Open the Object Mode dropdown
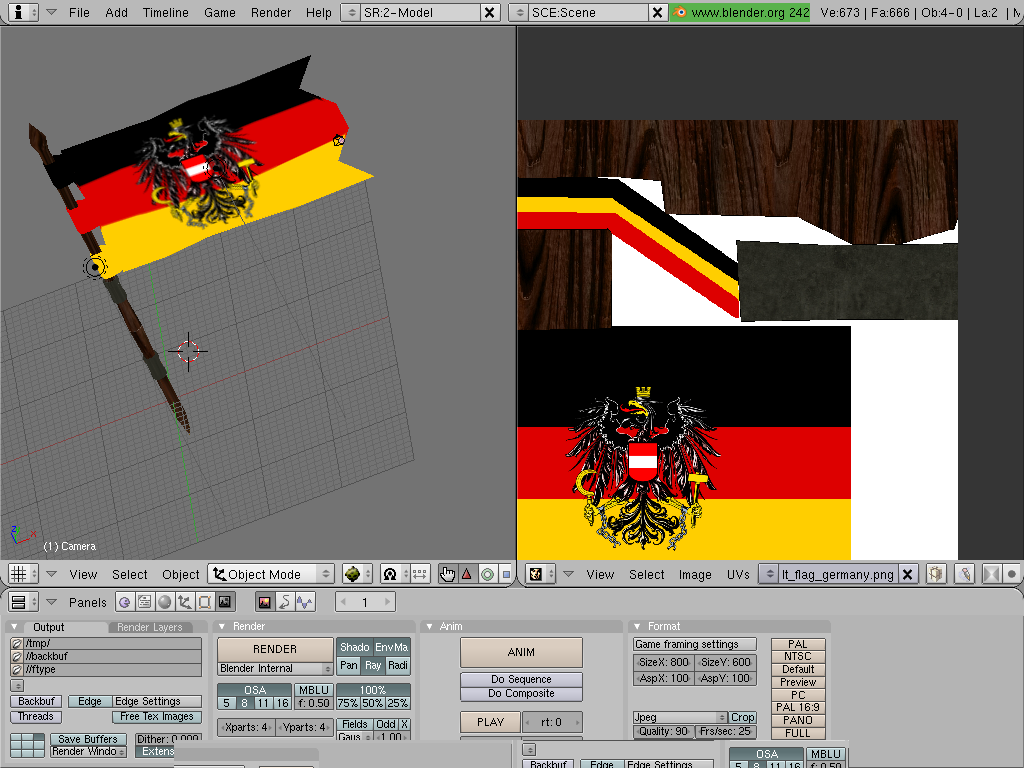1024x768 pixels. 271,574
